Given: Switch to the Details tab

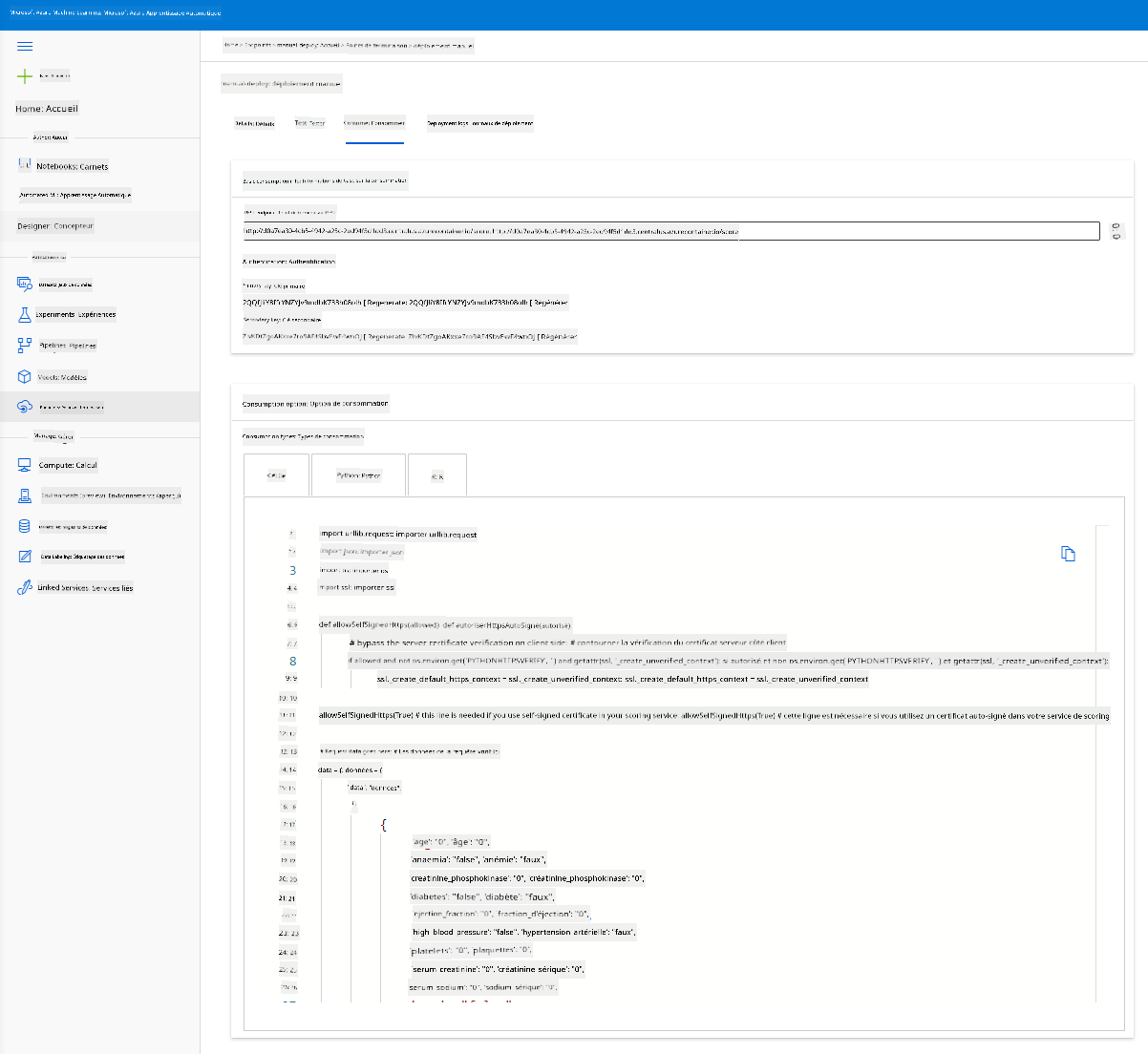Looking at the screenshot, I should pyautogui.click(x=255, y=123).
